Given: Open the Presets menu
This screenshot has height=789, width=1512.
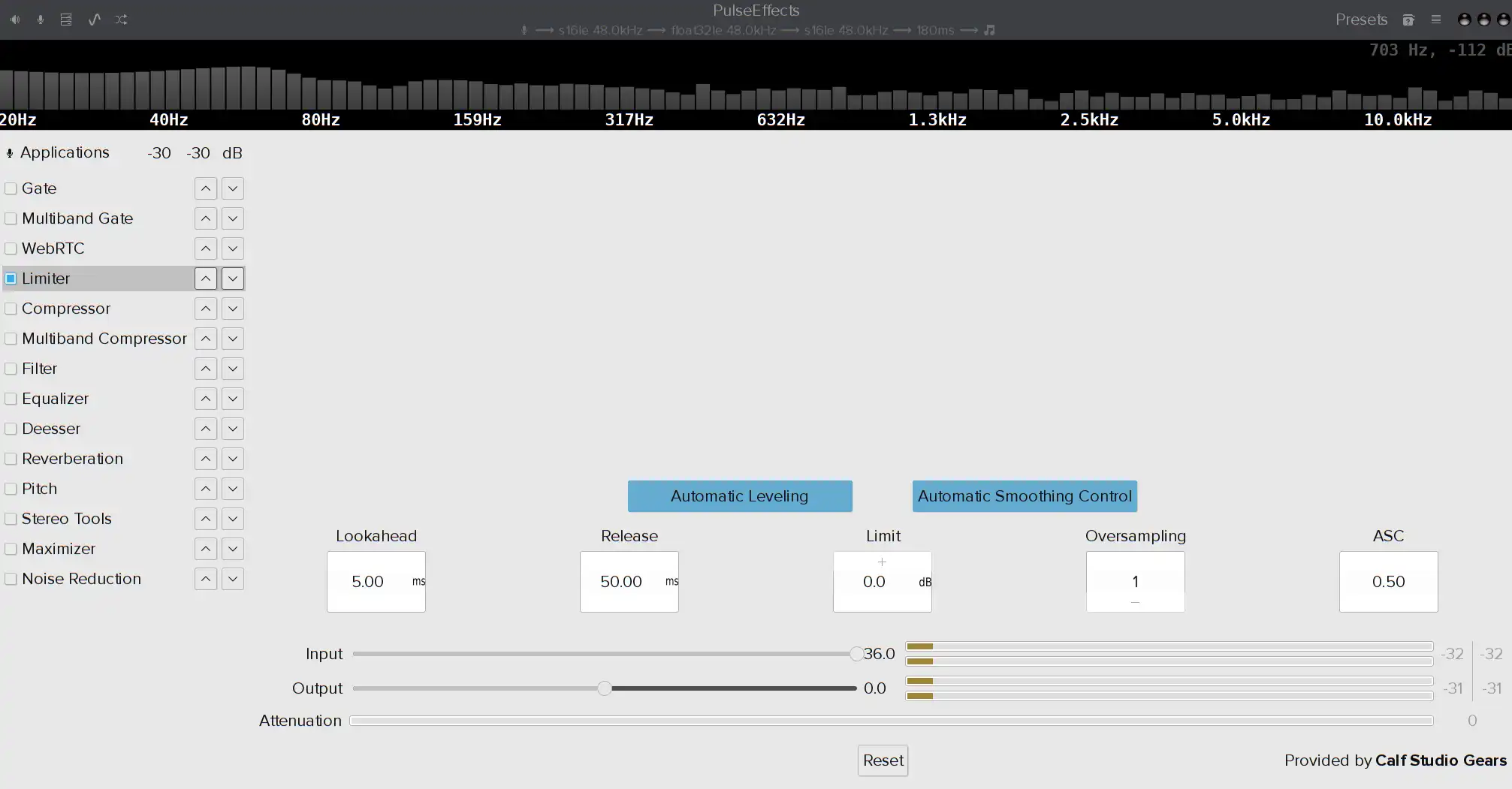Looking at the screenshot, I should tap(1361, 20).
